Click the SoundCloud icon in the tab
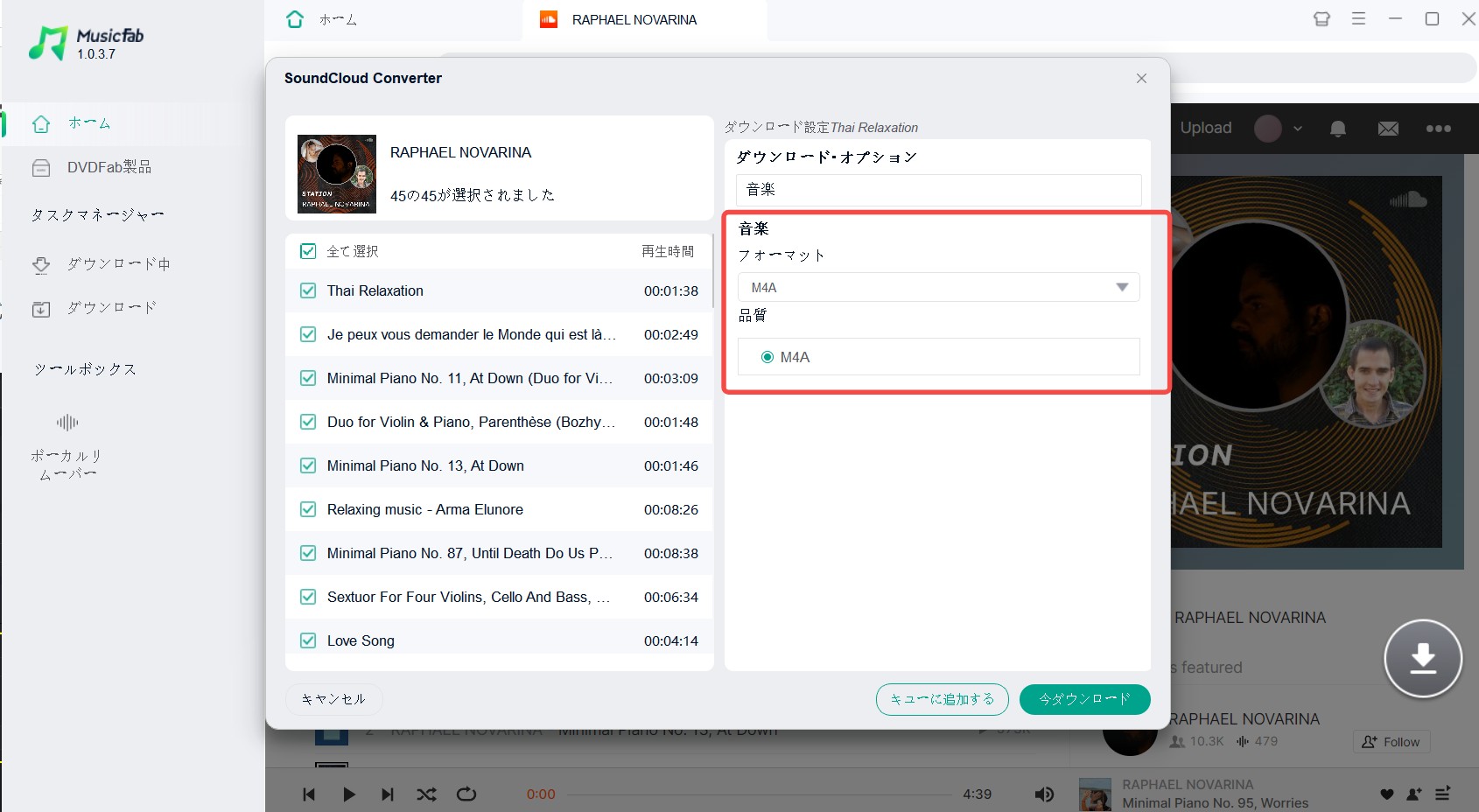 [x=549, y=19]
